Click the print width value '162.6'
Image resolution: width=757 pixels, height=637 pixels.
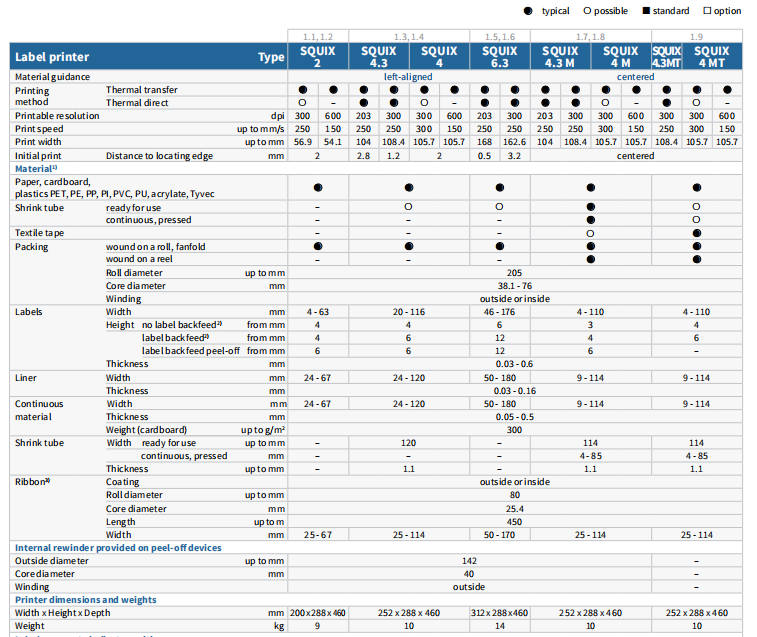click(514, 142)
